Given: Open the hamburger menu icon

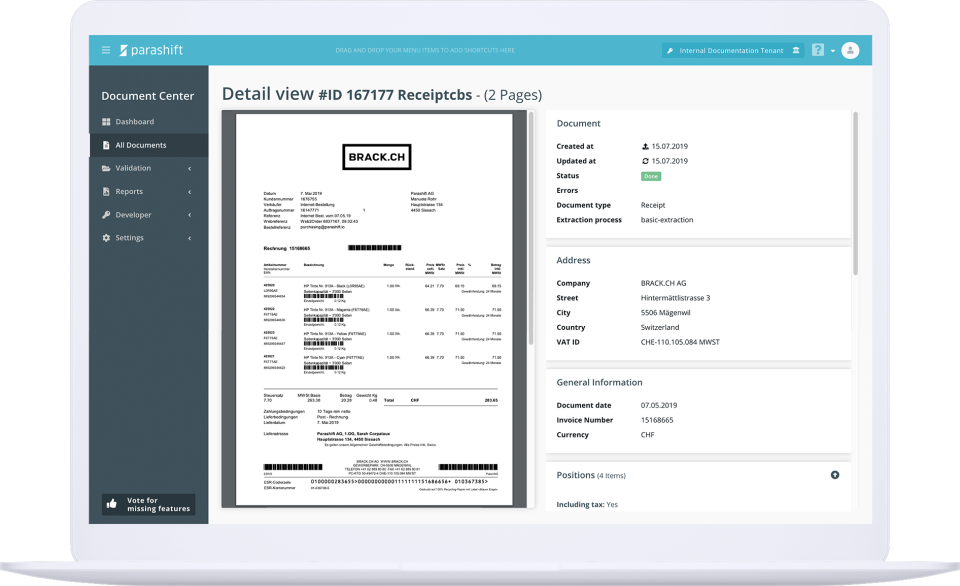Looking at the screenshot, I should (x=106, y=50).
